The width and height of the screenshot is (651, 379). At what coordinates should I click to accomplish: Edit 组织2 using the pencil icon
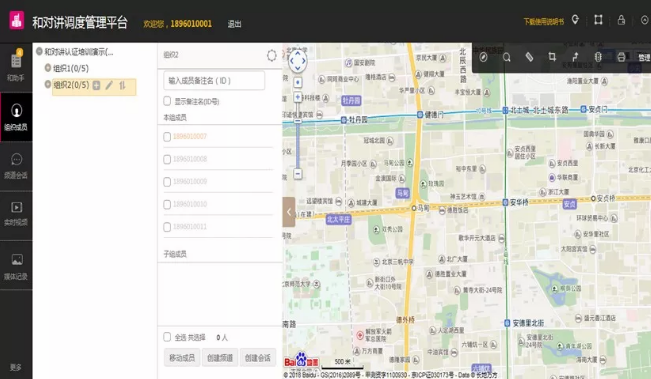point(109,86)
